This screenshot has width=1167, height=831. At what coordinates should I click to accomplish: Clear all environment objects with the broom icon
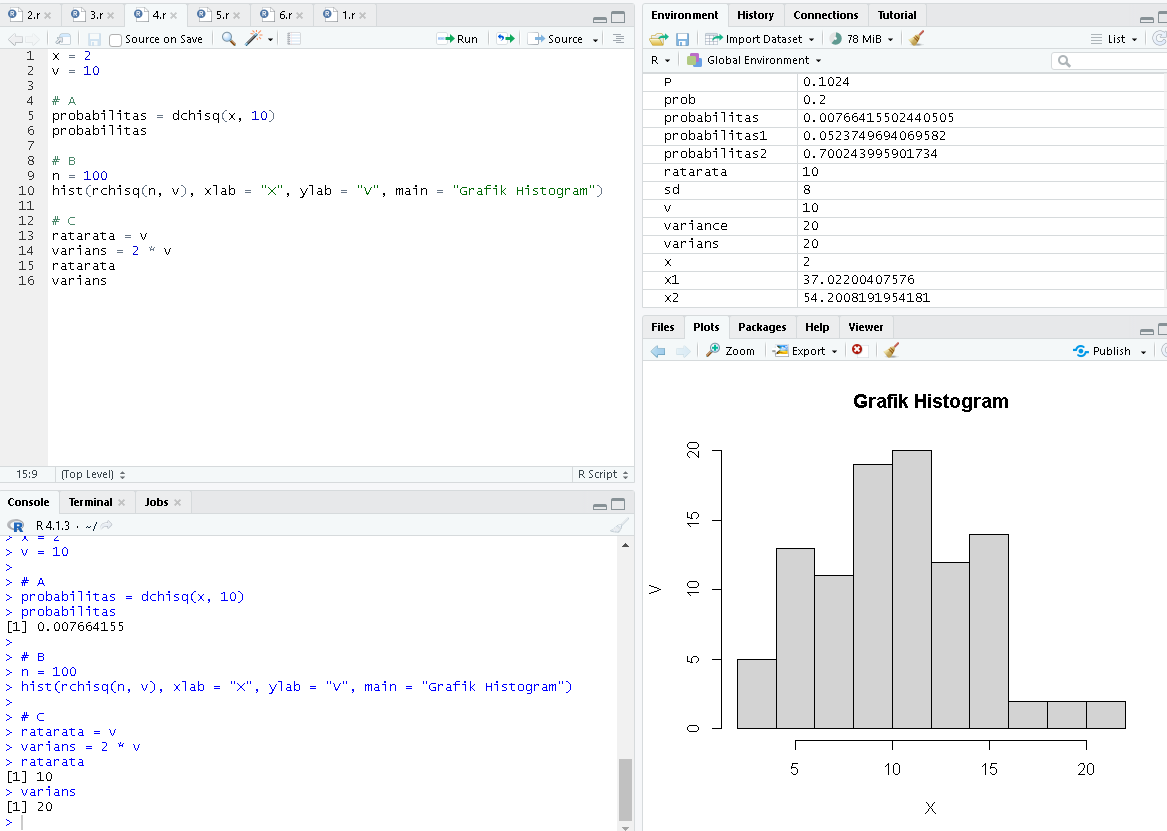[915, 37]
